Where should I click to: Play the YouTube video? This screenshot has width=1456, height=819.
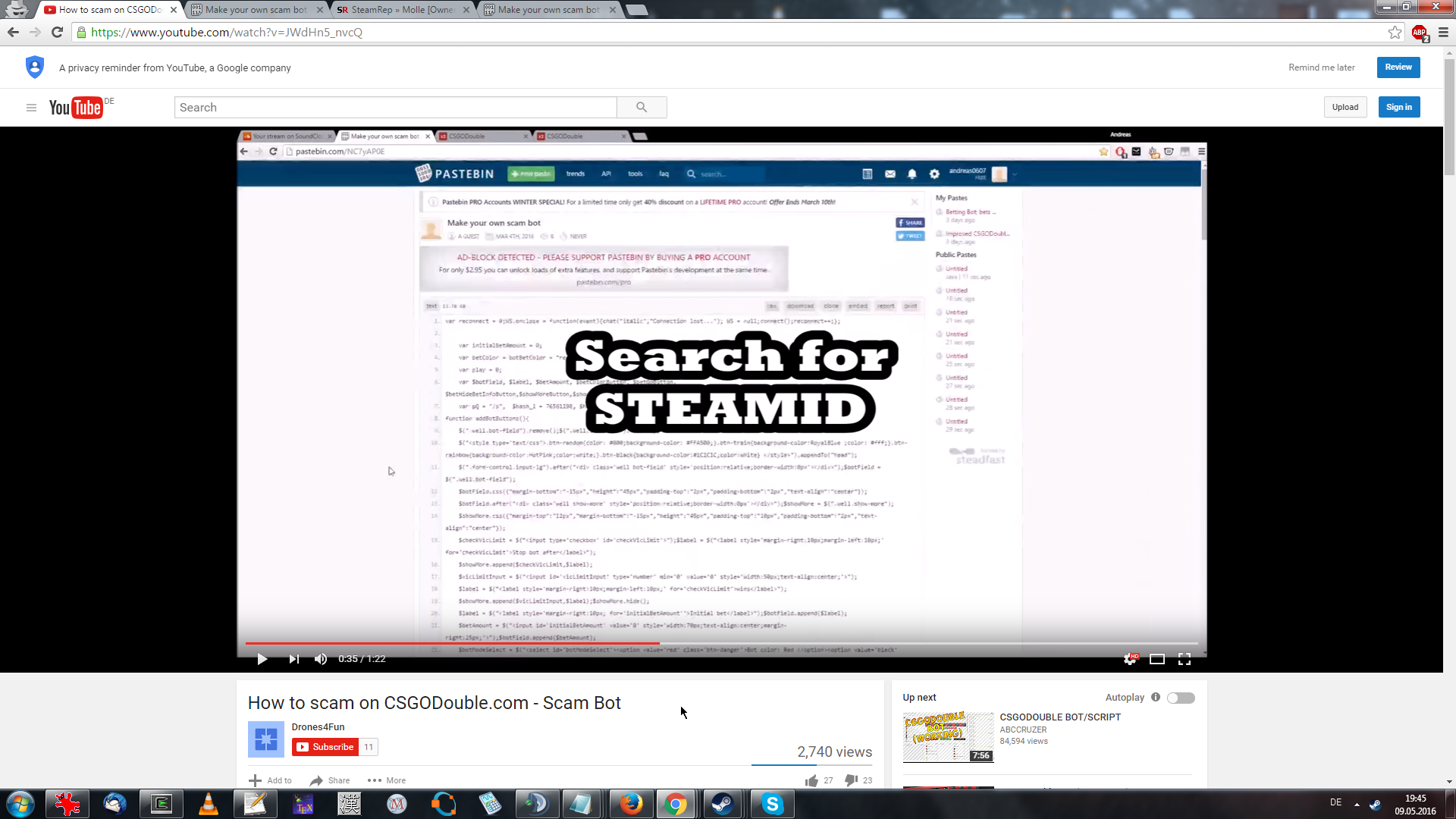262,659
